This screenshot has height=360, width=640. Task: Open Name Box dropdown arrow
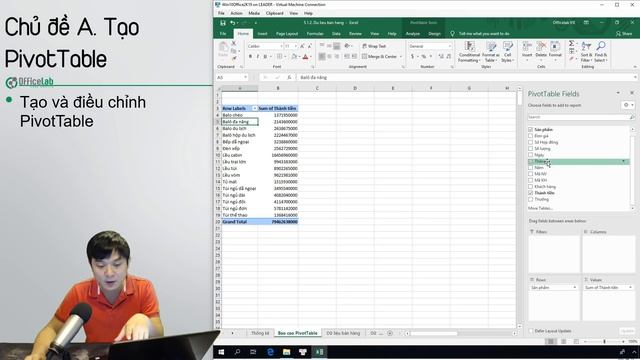245,78
